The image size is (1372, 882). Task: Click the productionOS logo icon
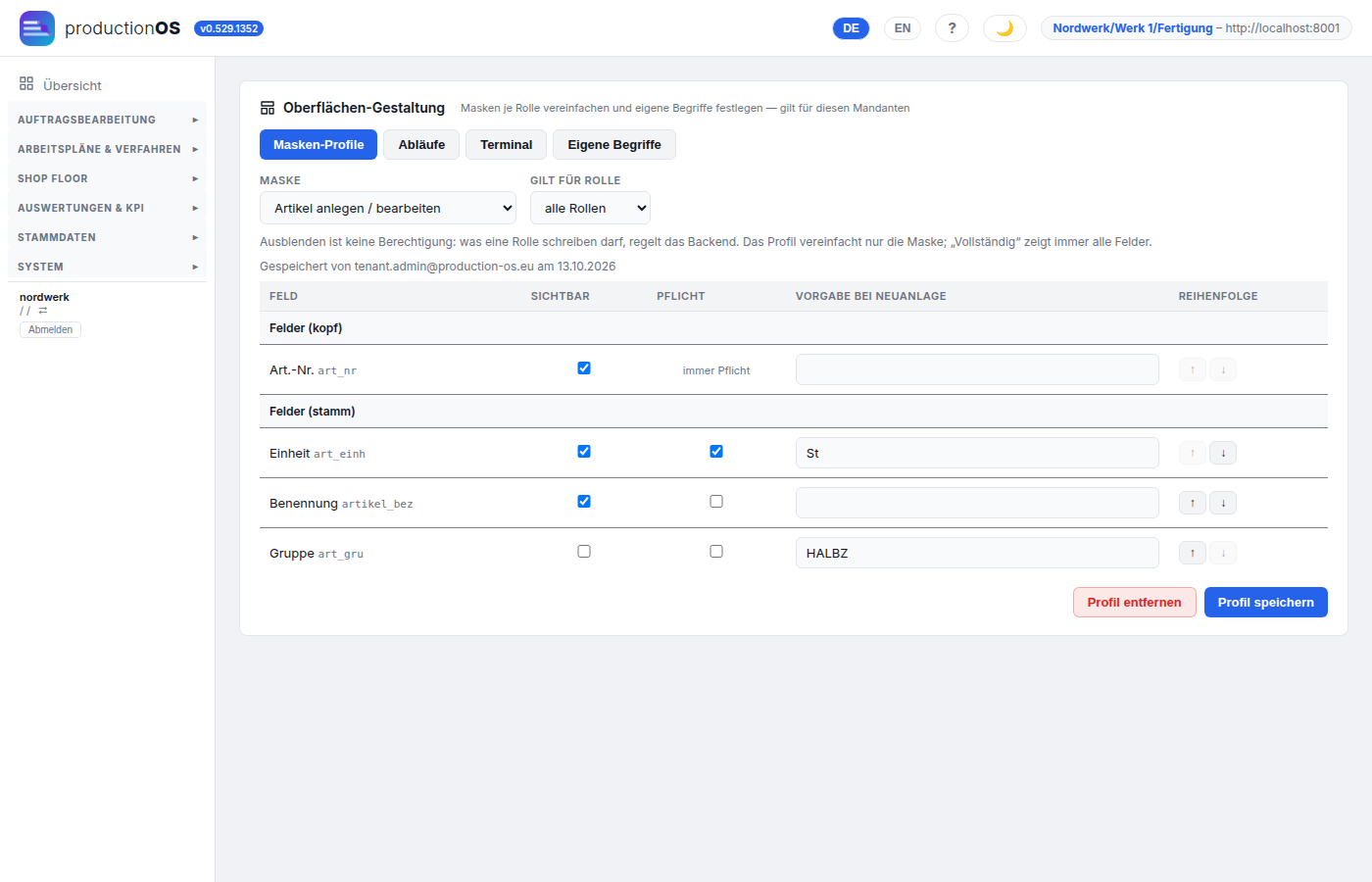(x=37, y=28)
